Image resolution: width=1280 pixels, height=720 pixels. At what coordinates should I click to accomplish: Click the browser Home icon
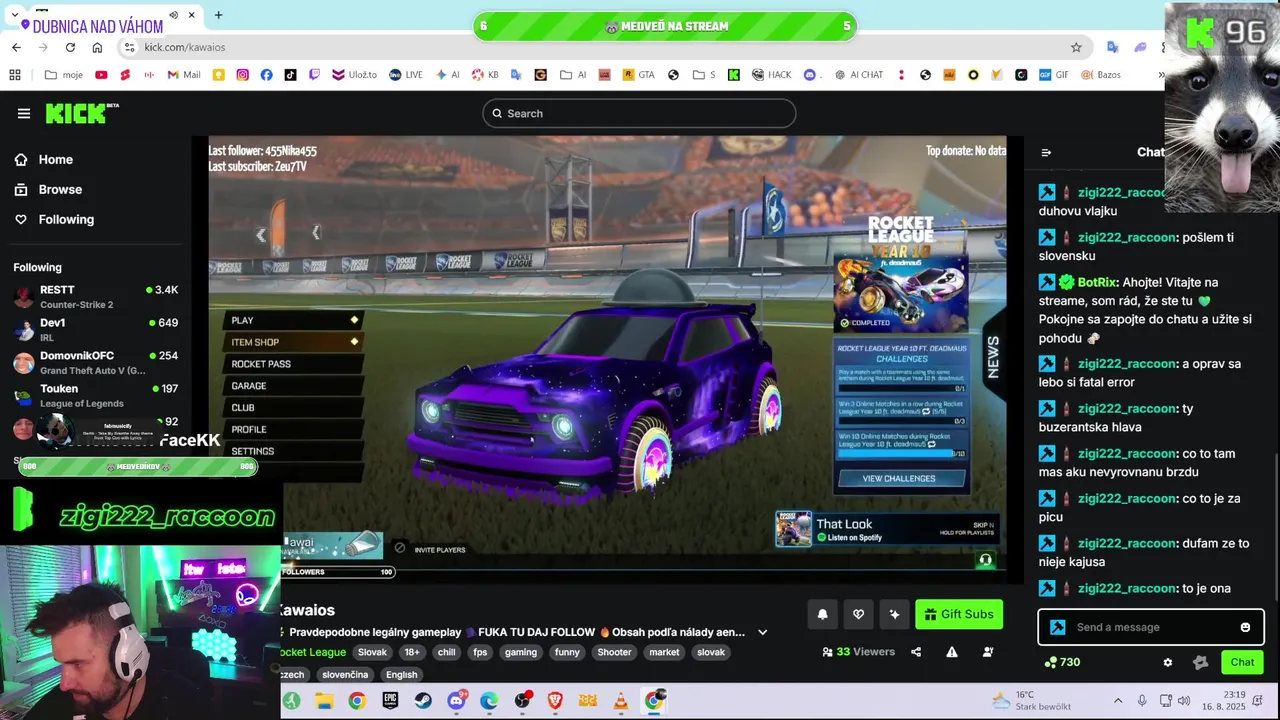point(97,47)
